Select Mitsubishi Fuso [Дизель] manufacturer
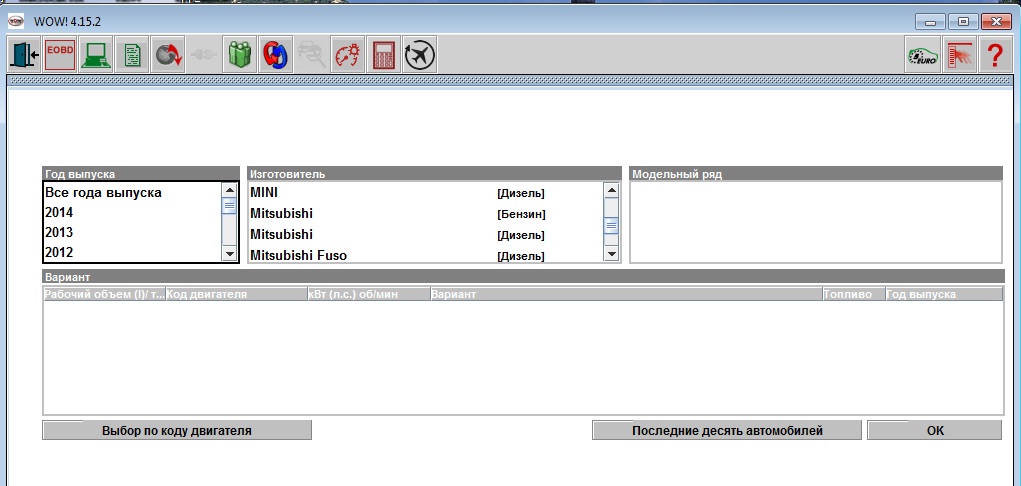This screenshot has width=1021, height=486. [426, 255]
